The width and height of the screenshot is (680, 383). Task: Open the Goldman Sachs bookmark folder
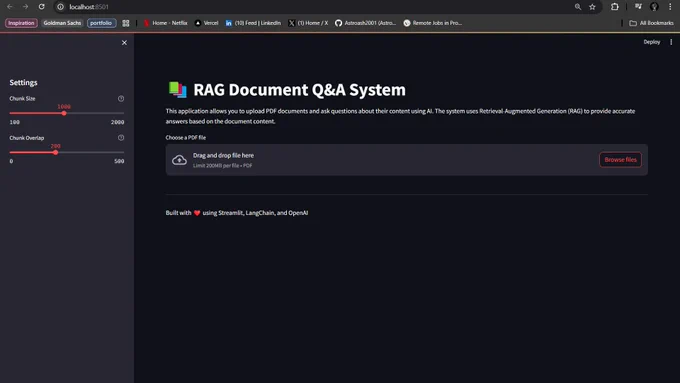pos(62,23)
